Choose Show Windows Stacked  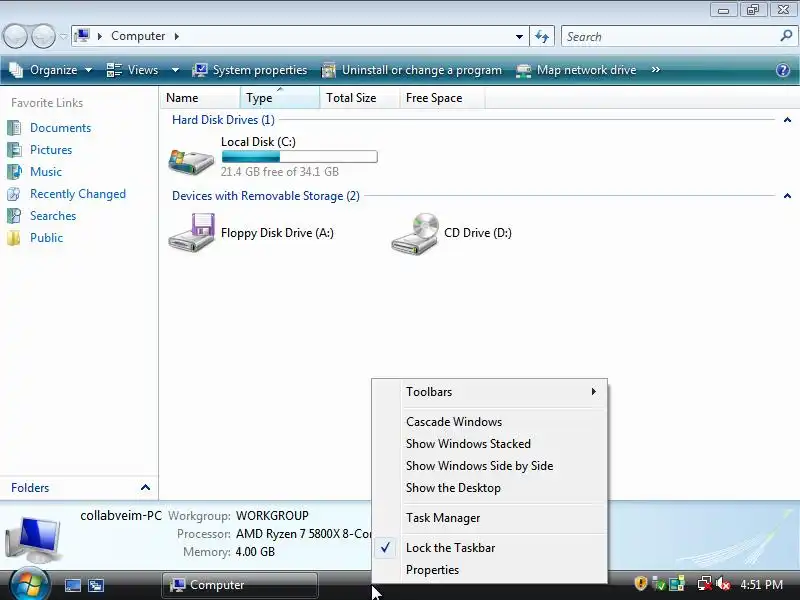point(490,444)
